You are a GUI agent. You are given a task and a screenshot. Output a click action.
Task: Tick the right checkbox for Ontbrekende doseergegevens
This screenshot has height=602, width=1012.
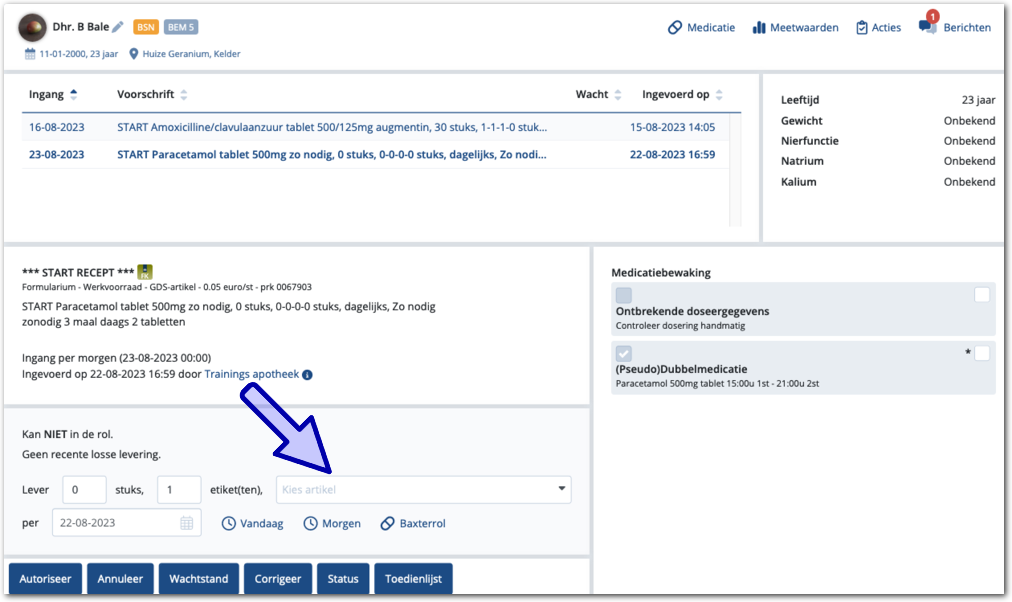[982, 295]
